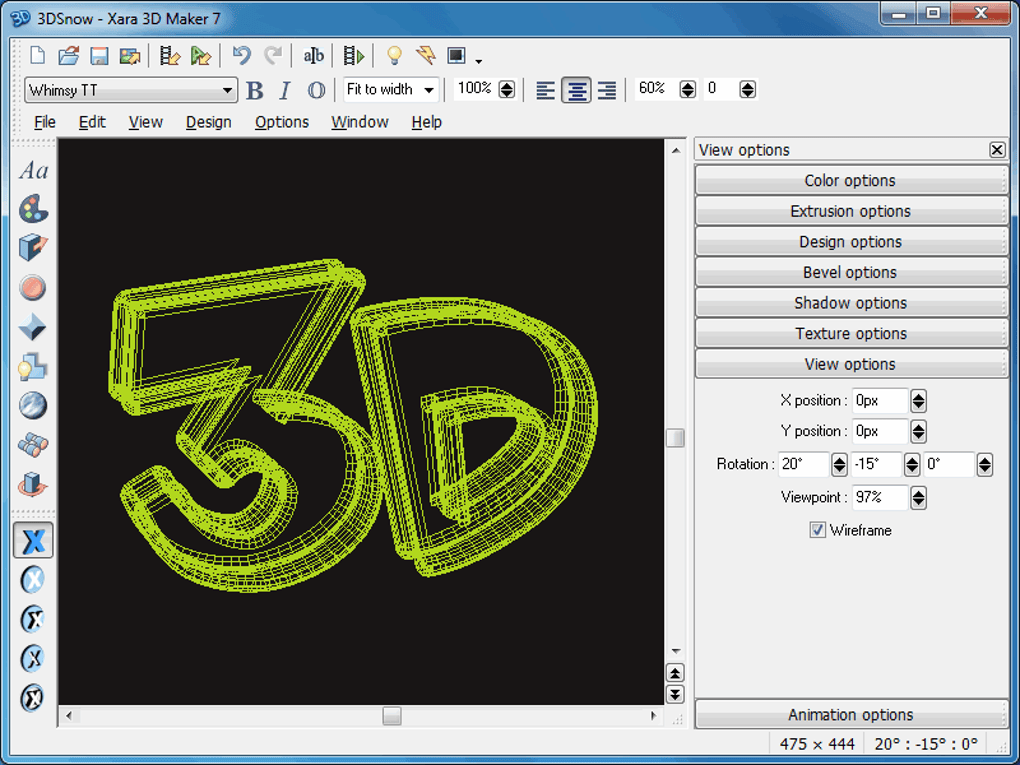Click the New document icon
Screen dimensions: 1020x765
click(38, 56)
